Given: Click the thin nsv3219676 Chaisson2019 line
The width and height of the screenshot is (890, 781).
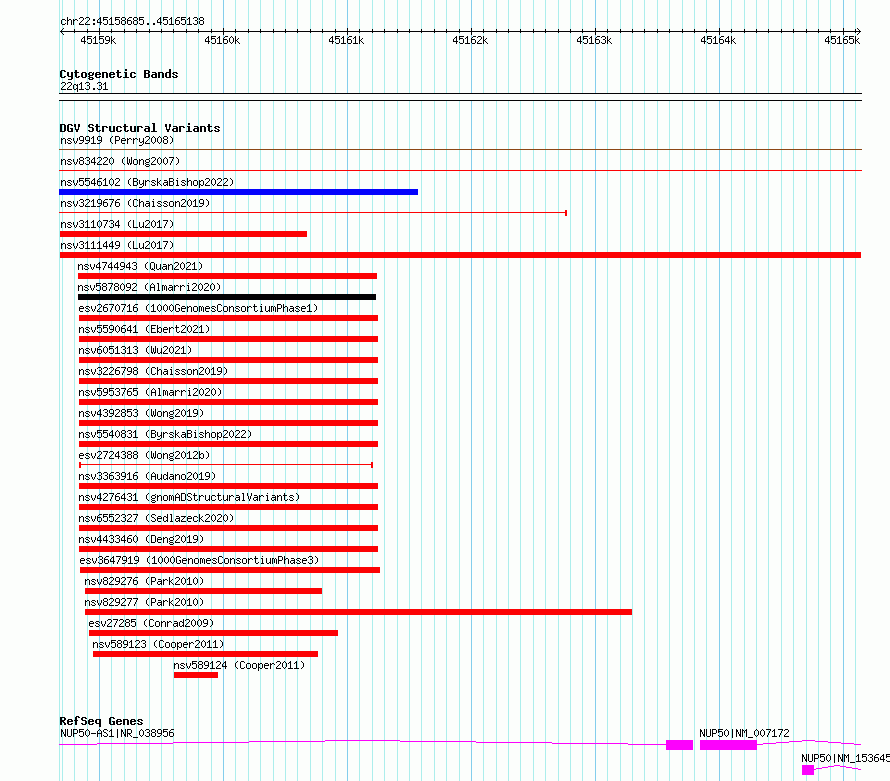Looking at the screenshot, I should (313, 213).
